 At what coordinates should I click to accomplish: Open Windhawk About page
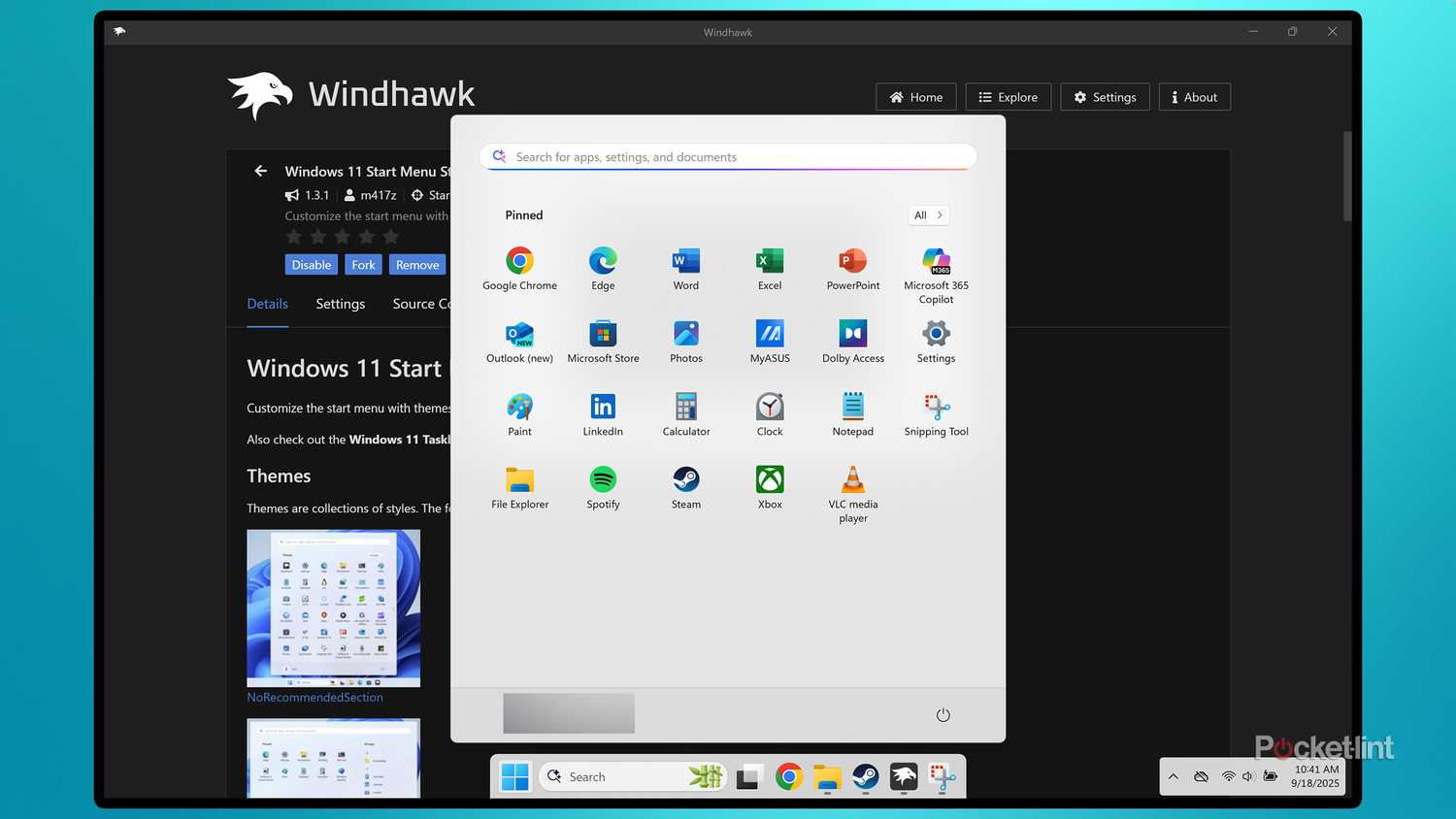[x=1195, y=97]
